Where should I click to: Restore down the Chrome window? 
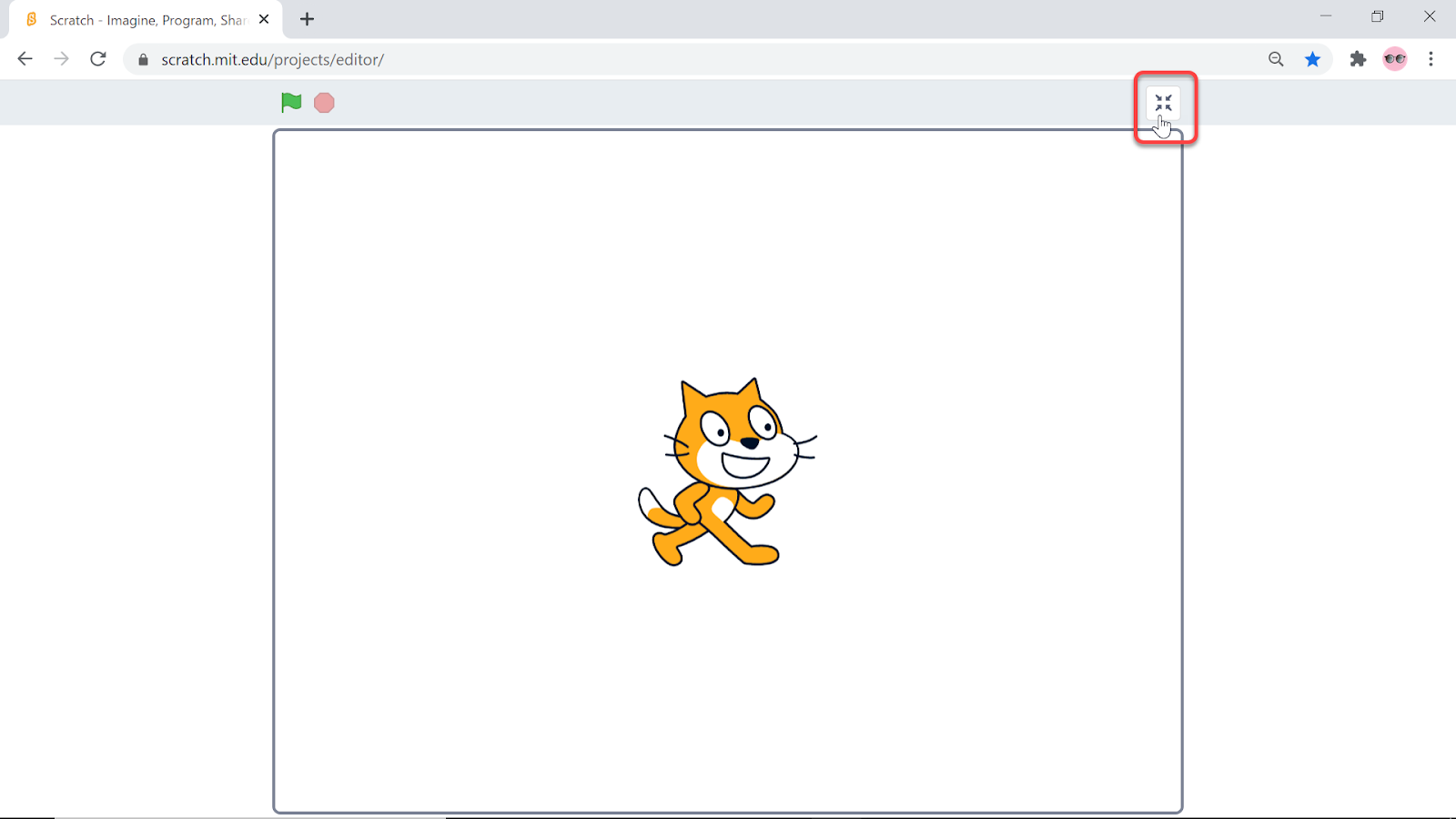pos(1378,16)
